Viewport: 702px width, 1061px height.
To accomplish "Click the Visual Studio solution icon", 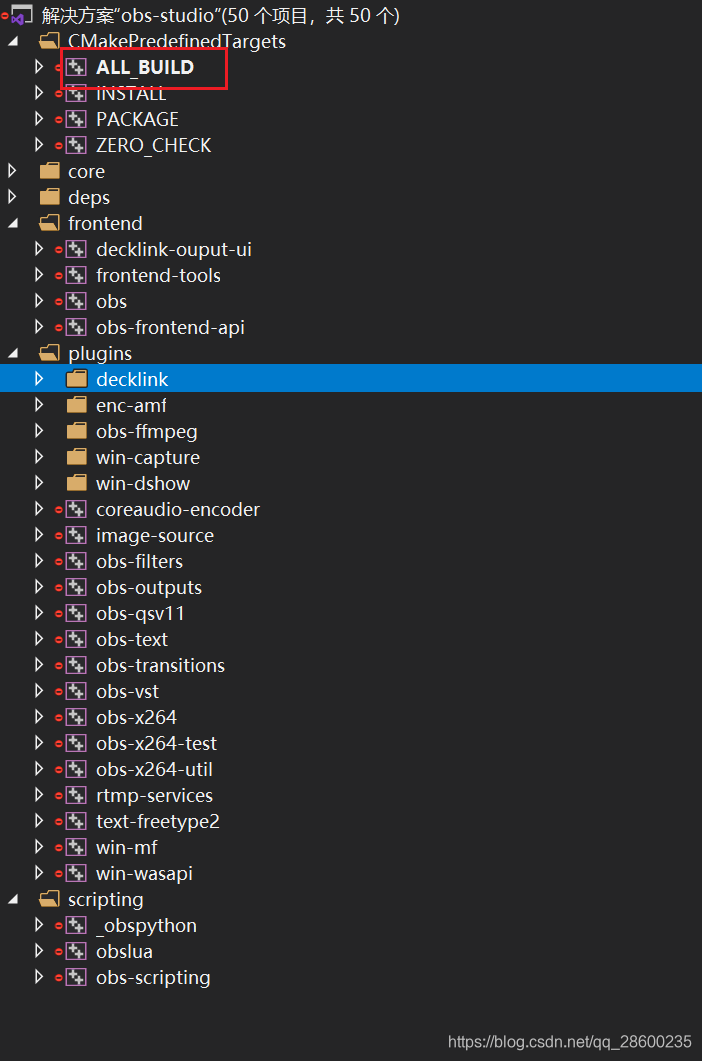I will [20, 16].
